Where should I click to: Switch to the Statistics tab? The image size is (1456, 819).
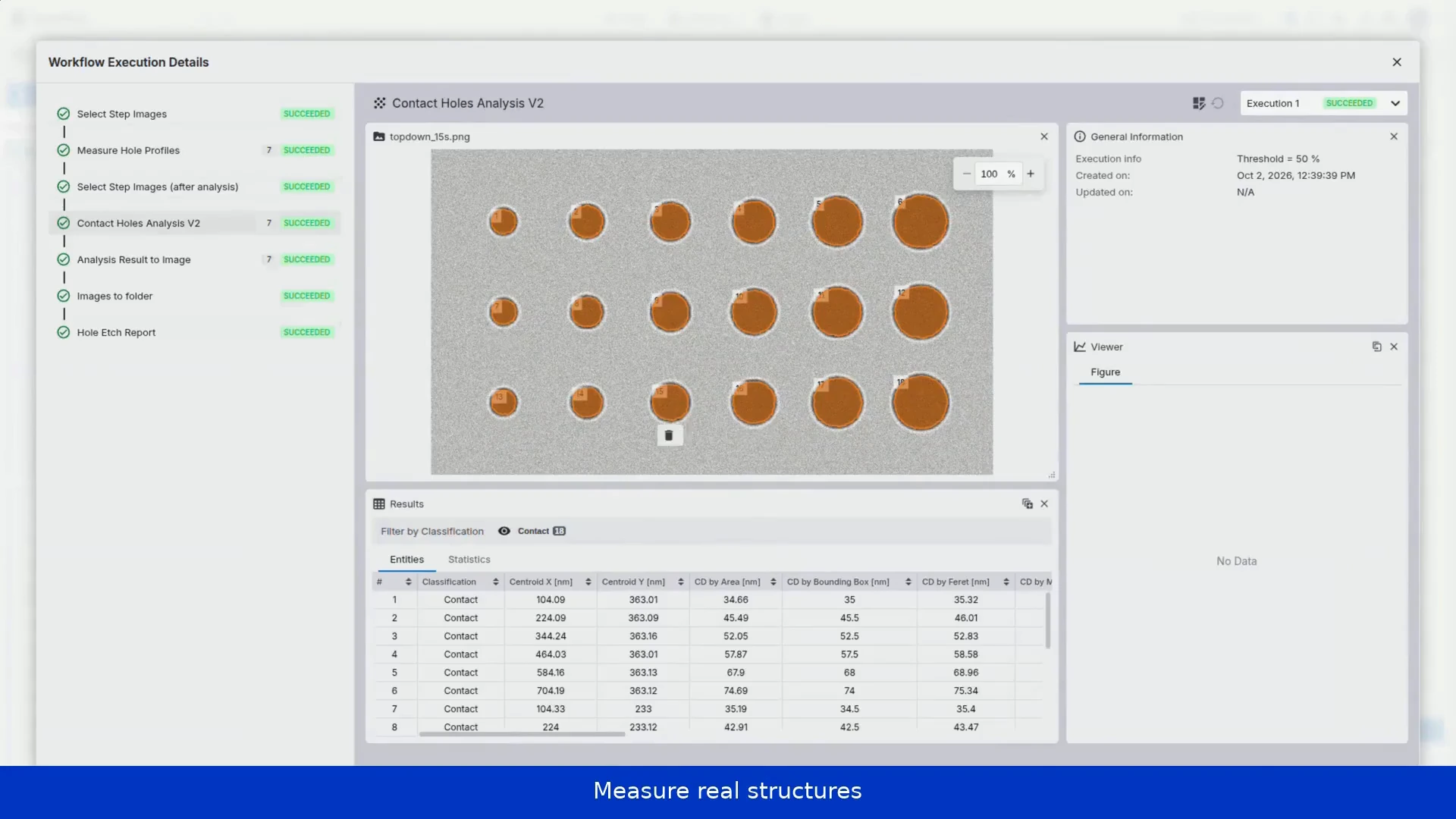[x=469, y=560]
